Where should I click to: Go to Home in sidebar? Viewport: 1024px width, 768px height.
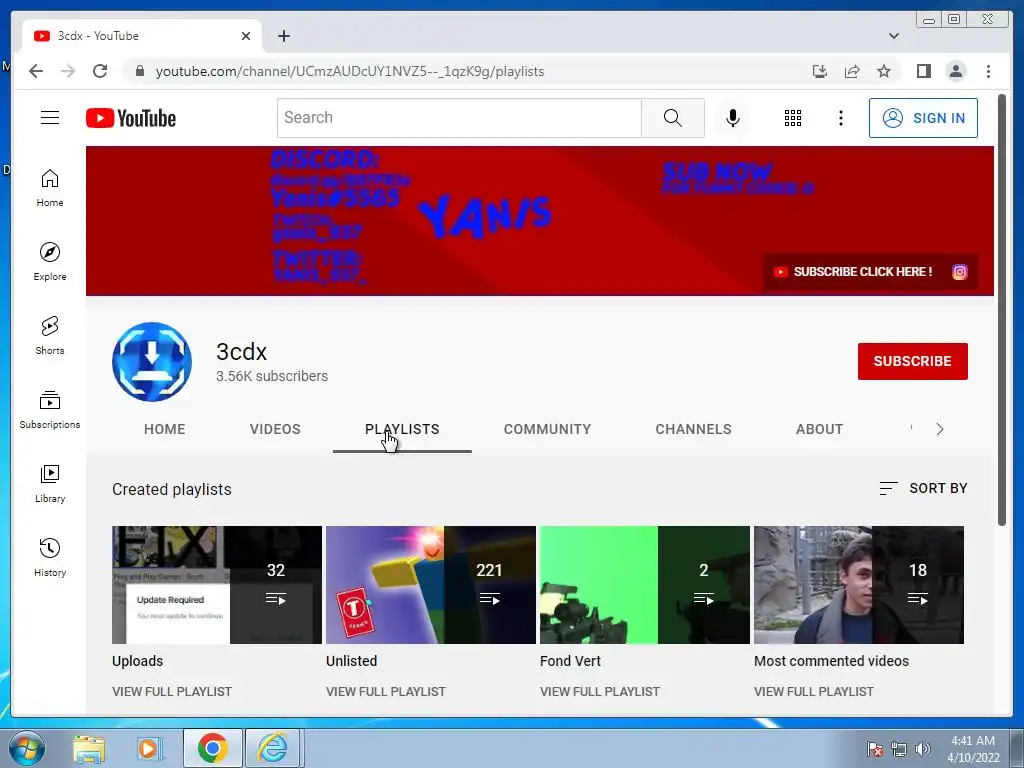(x=50, y=188)
